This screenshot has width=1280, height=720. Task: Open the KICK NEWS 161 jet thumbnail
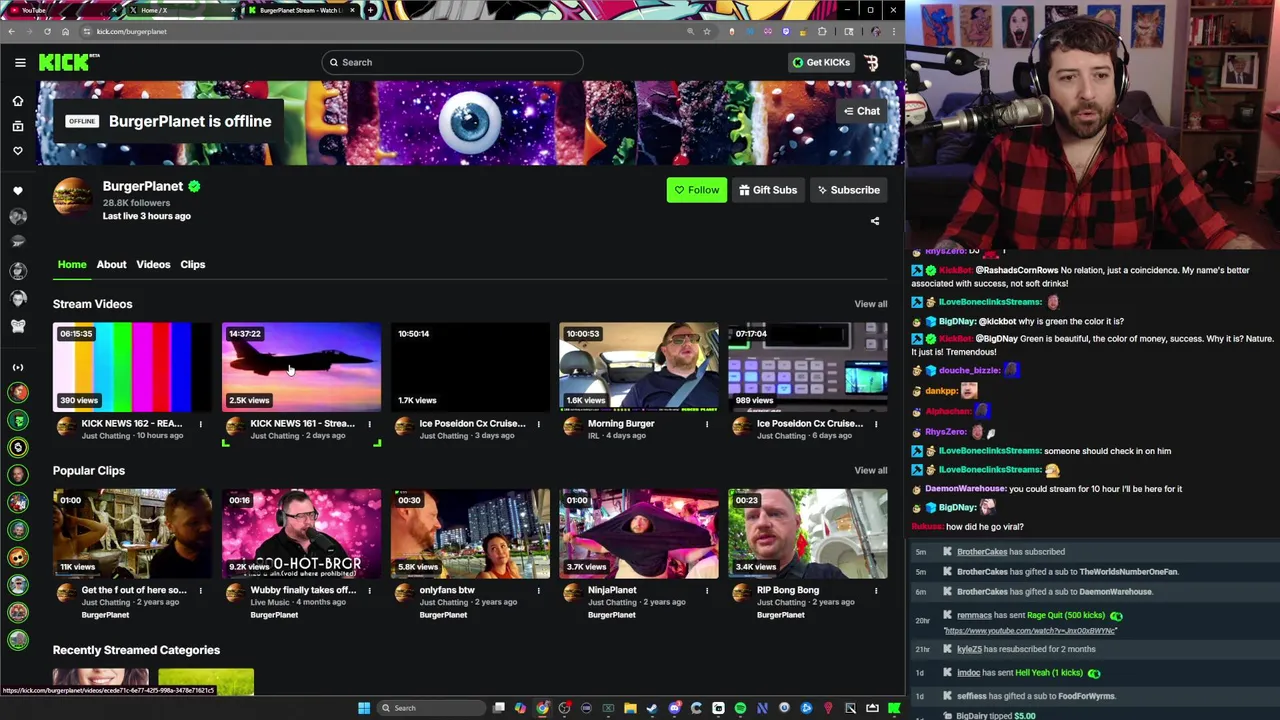pos(301,367)
